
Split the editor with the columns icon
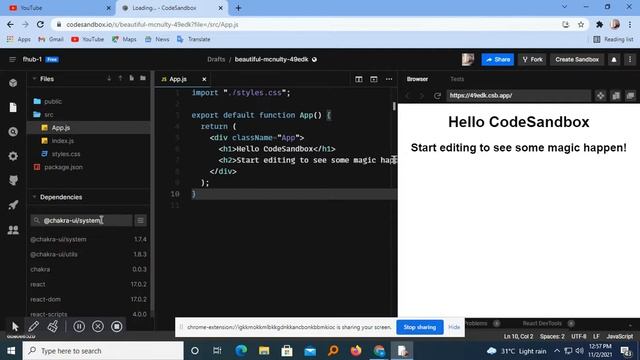click(x=359, y=79)
